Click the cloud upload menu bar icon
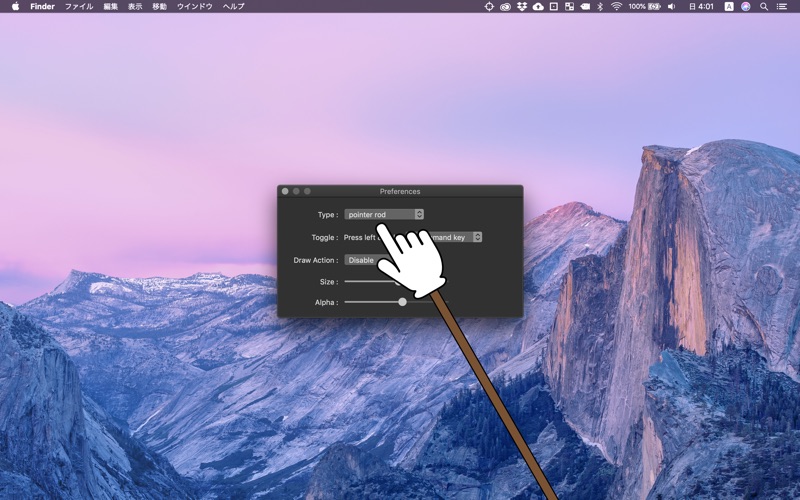 (538, 6)
